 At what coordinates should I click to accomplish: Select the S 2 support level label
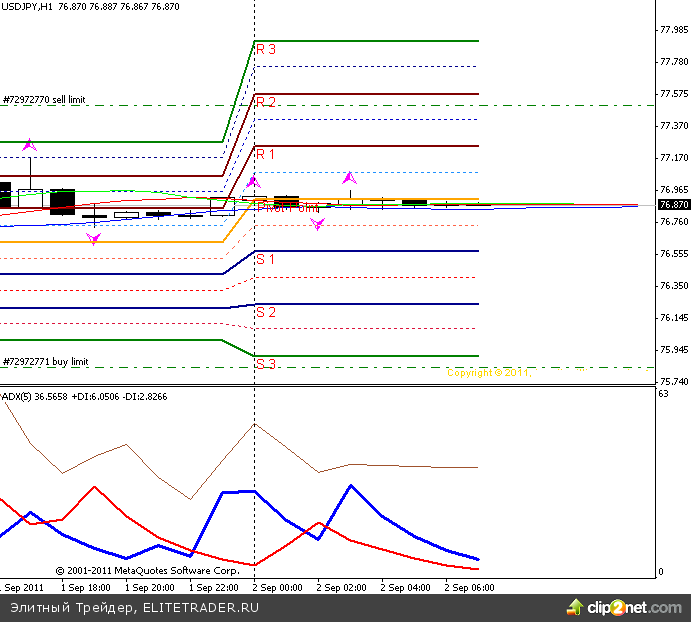point(266,312)
